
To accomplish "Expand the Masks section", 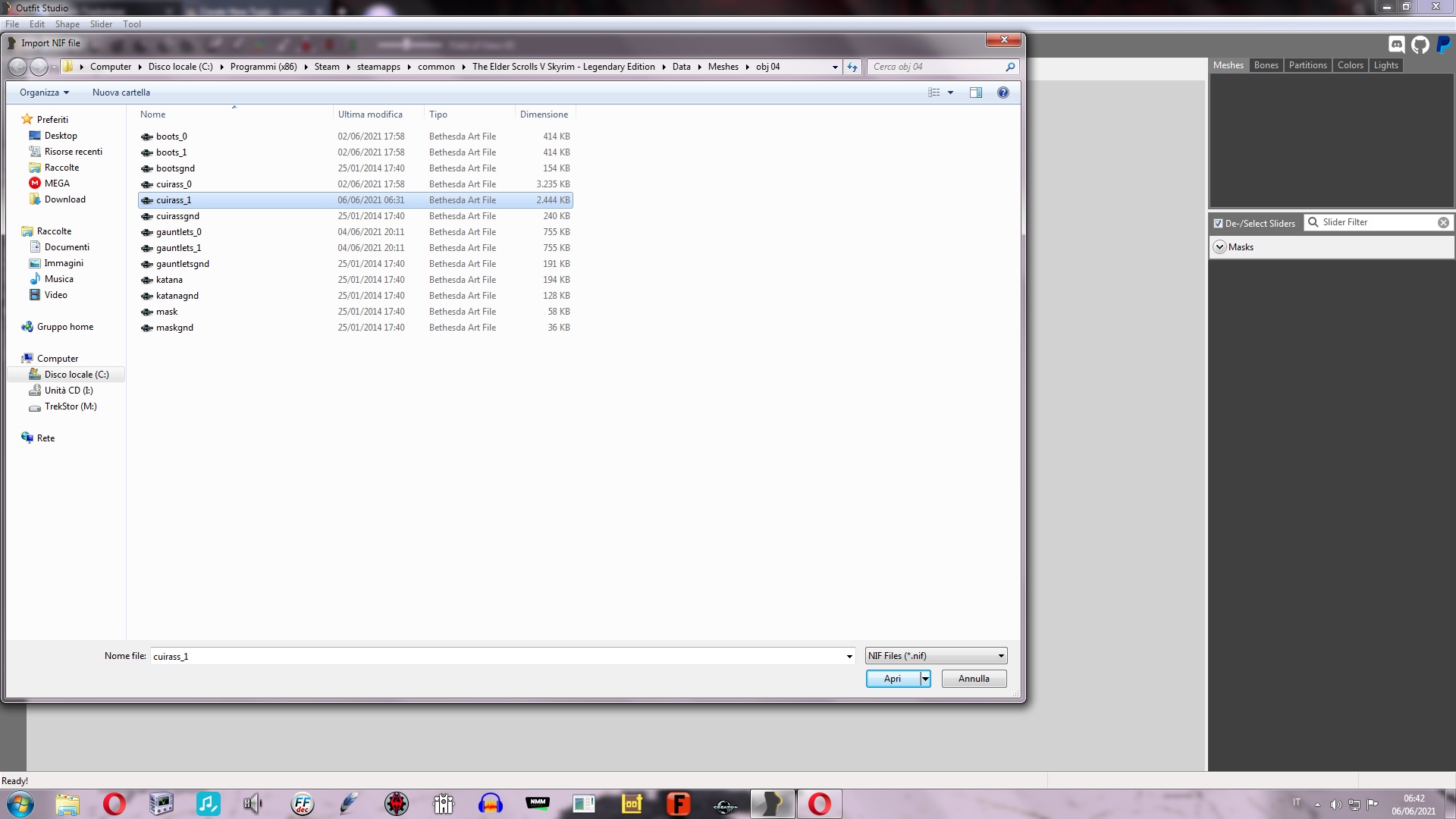I will (1219, 247).
